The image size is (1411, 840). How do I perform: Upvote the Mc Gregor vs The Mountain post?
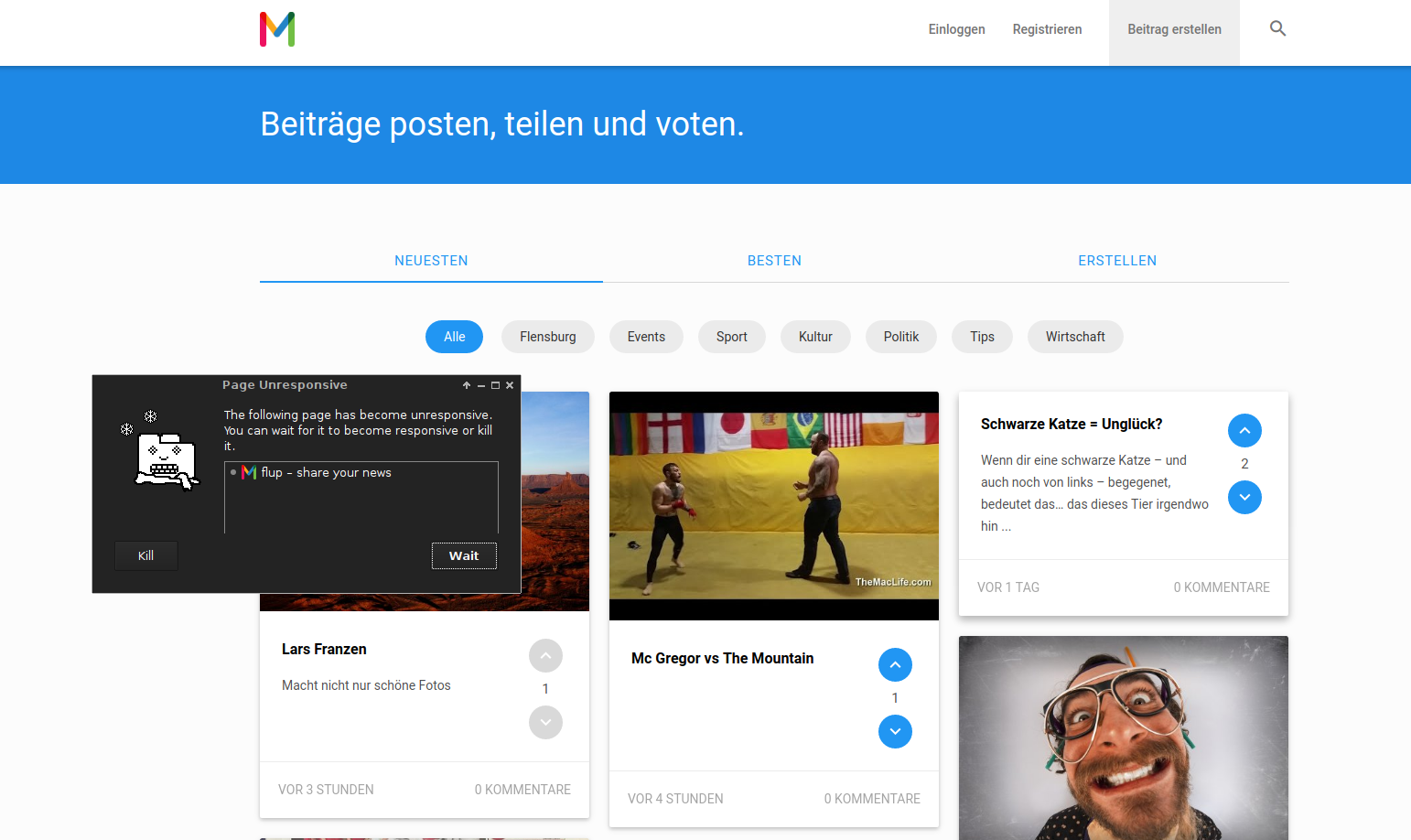[x=895, y=665]
